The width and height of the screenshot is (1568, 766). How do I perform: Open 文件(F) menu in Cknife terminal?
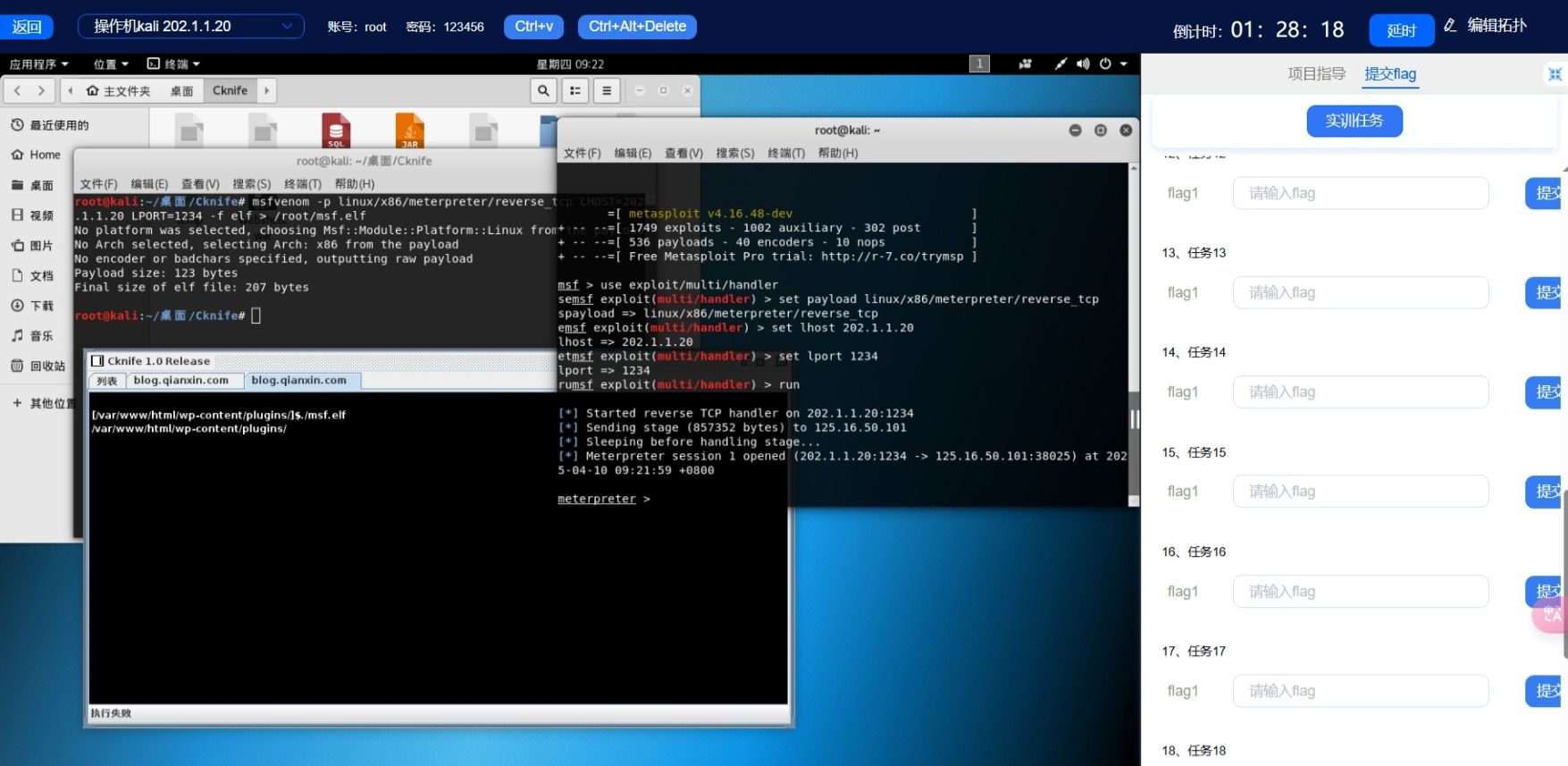point(99,184)
